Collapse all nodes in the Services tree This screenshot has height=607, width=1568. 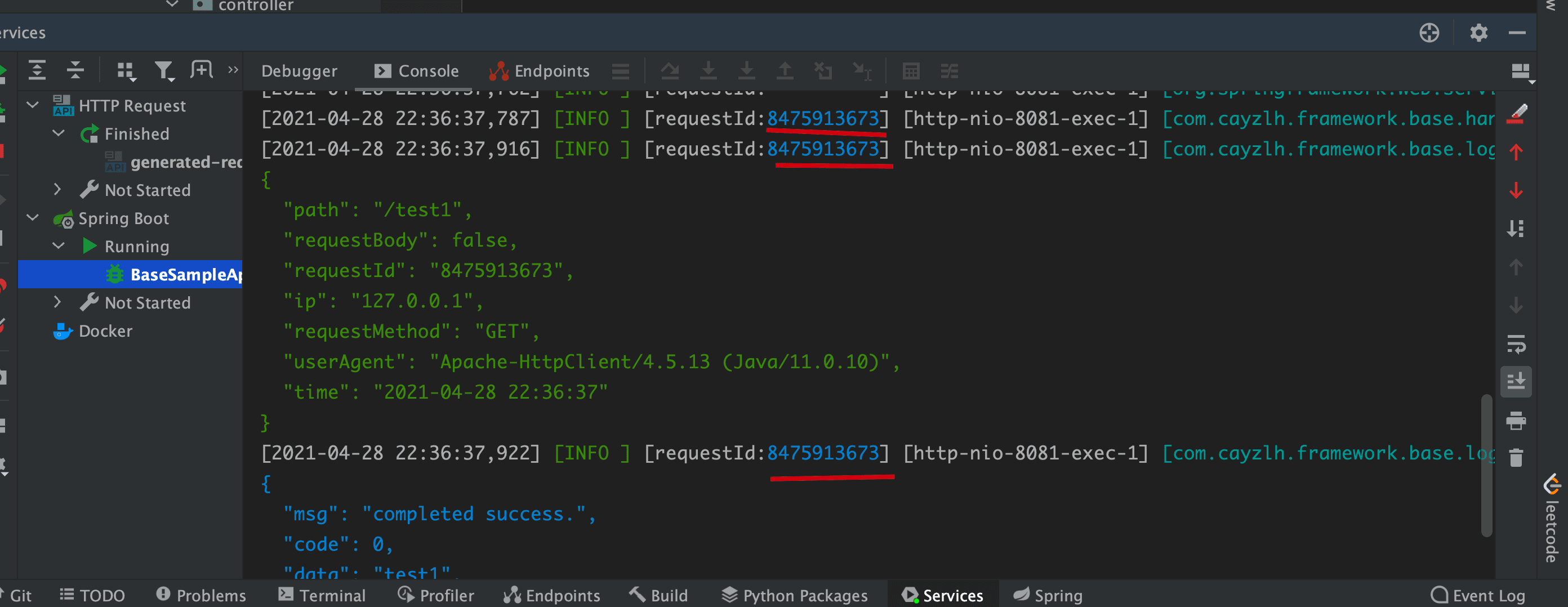coord(75,70)
